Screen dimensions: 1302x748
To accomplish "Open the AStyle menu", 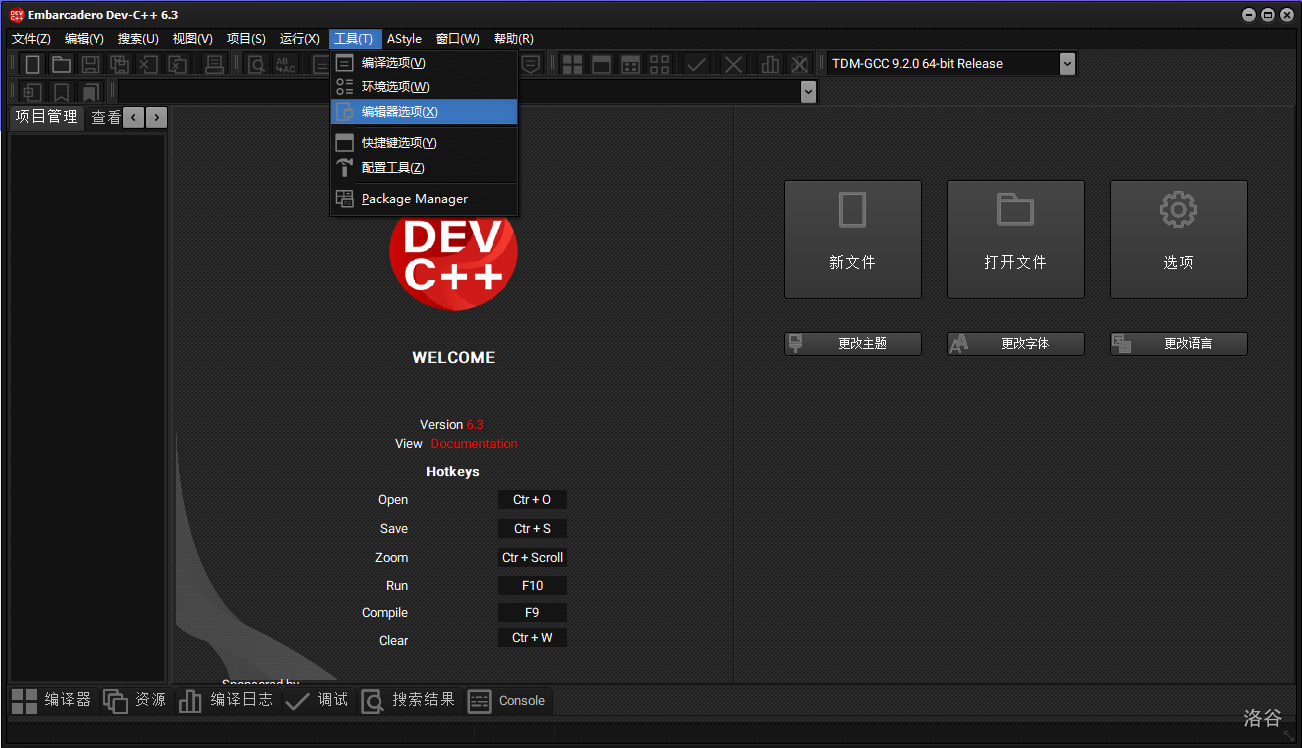I will click(404, 39).
